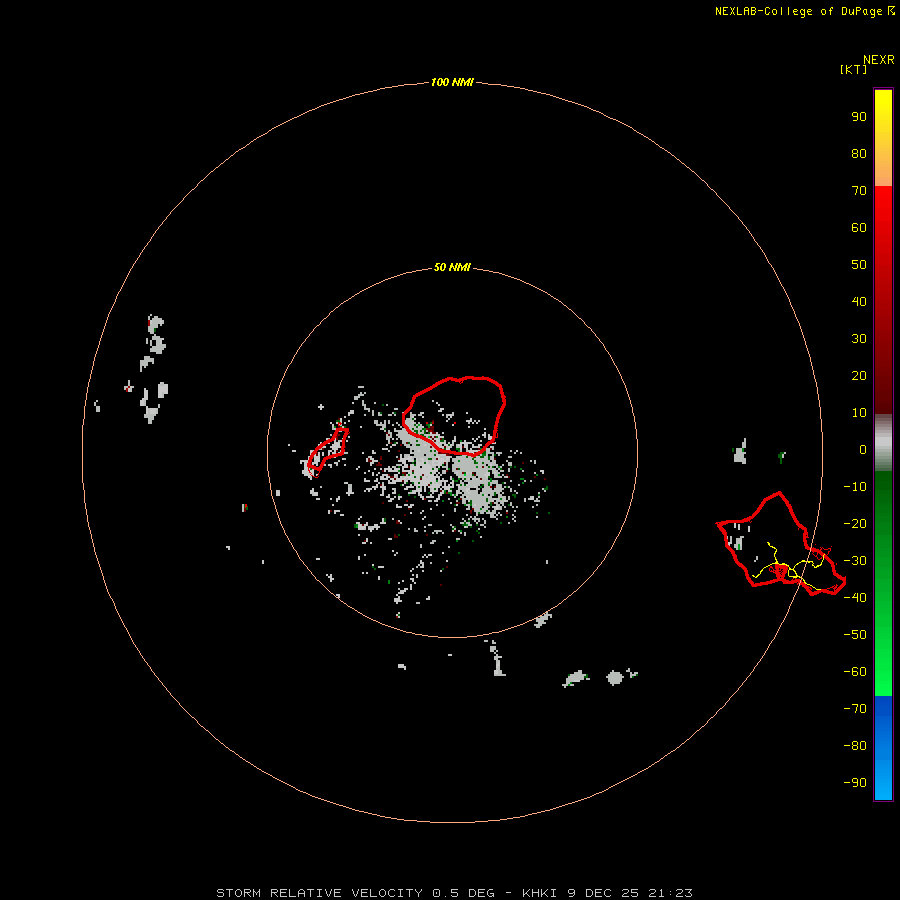This screenshot has height=900, width=900.
Task: Click the positive 50 velocity scale label
Action: click(859, 265)
